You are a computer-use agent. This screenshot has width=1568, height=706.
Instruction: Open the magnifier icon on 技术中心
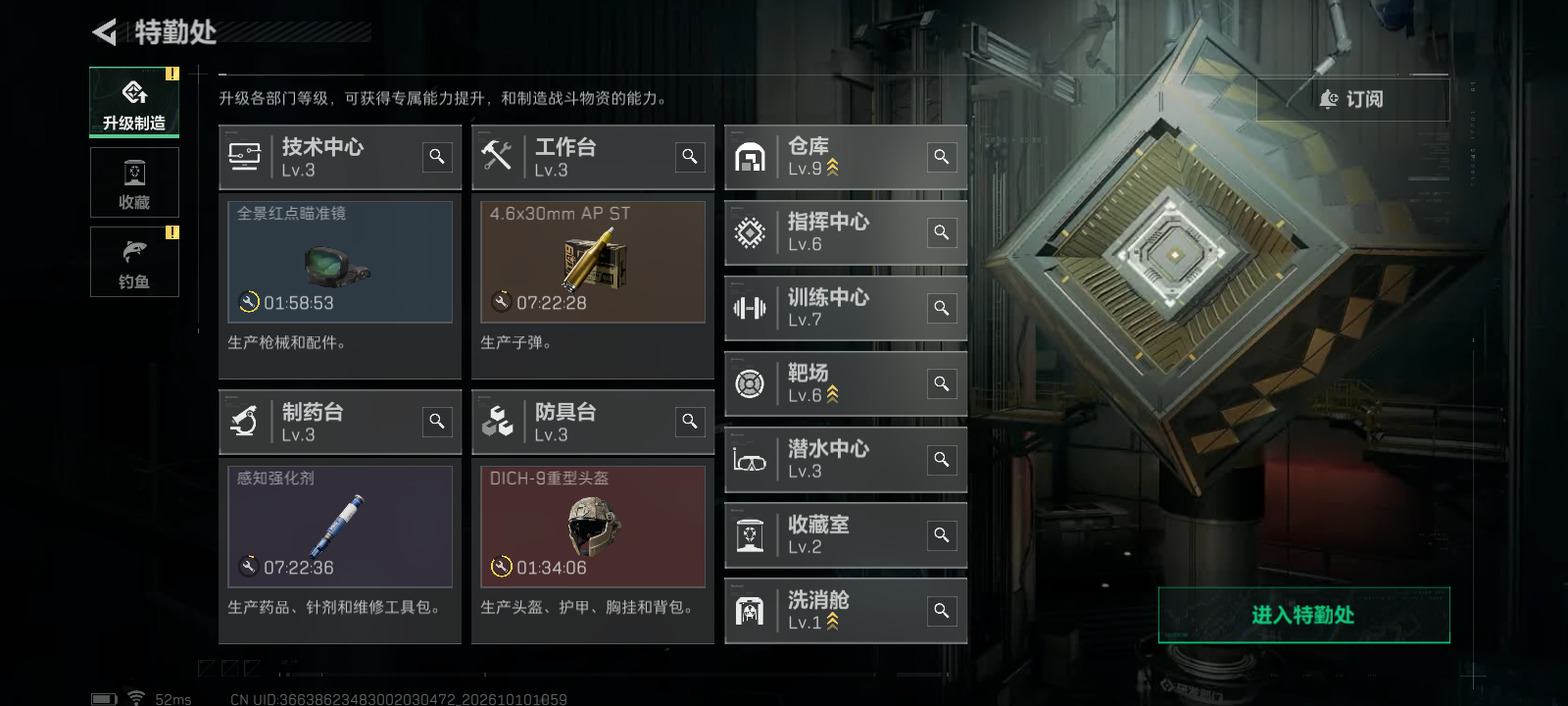[437, 157]
